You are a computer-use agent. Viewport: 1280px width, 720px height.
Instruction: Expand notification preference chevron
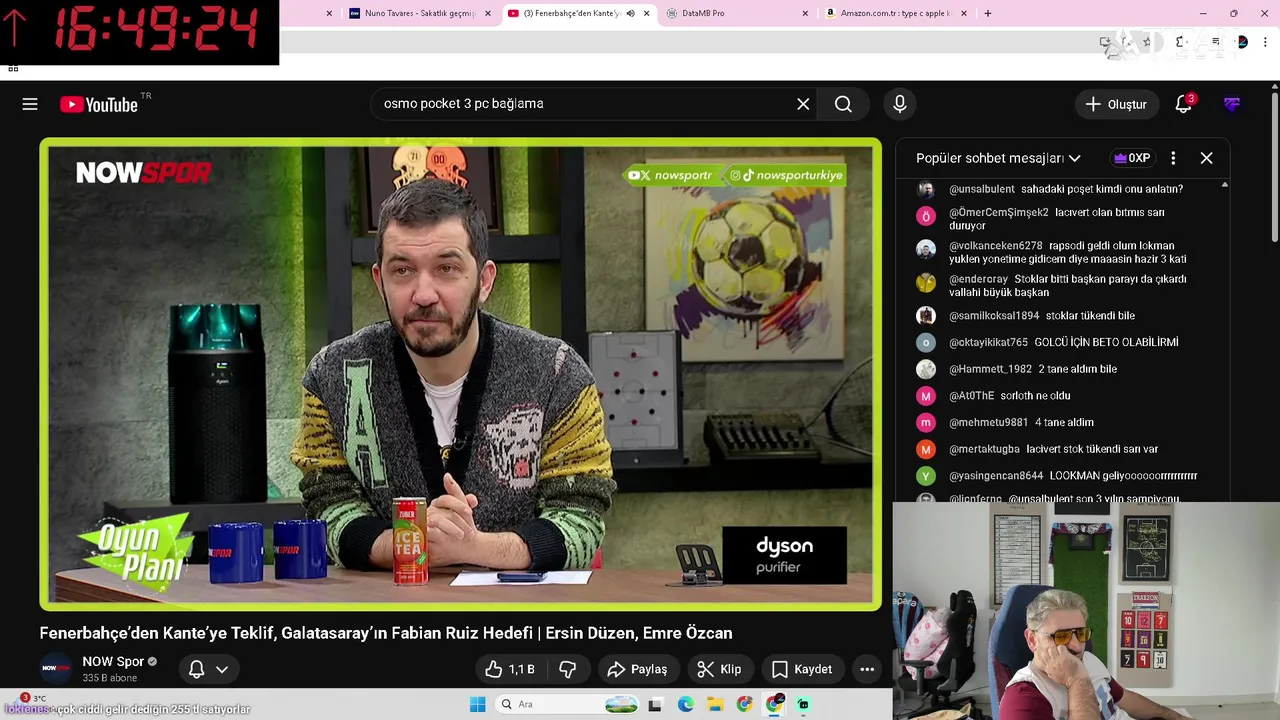222,669
